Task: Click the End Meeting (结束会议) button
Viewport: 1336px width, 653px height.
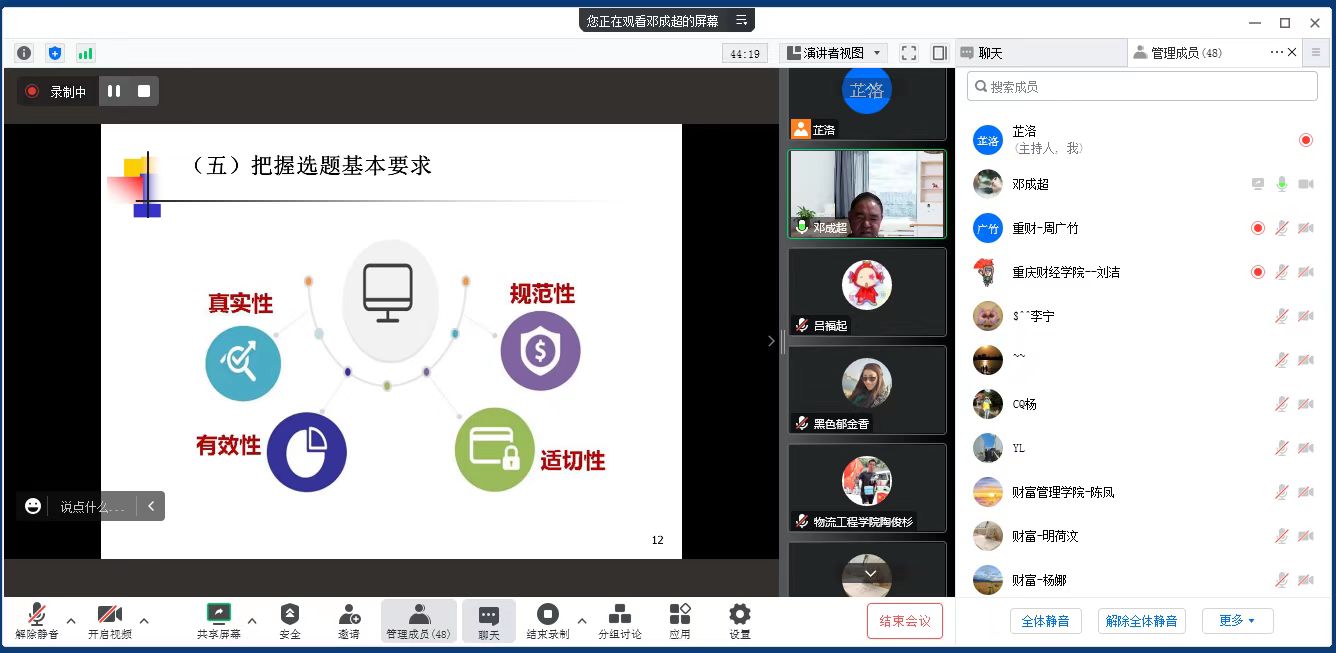Action: click(904, 621)
